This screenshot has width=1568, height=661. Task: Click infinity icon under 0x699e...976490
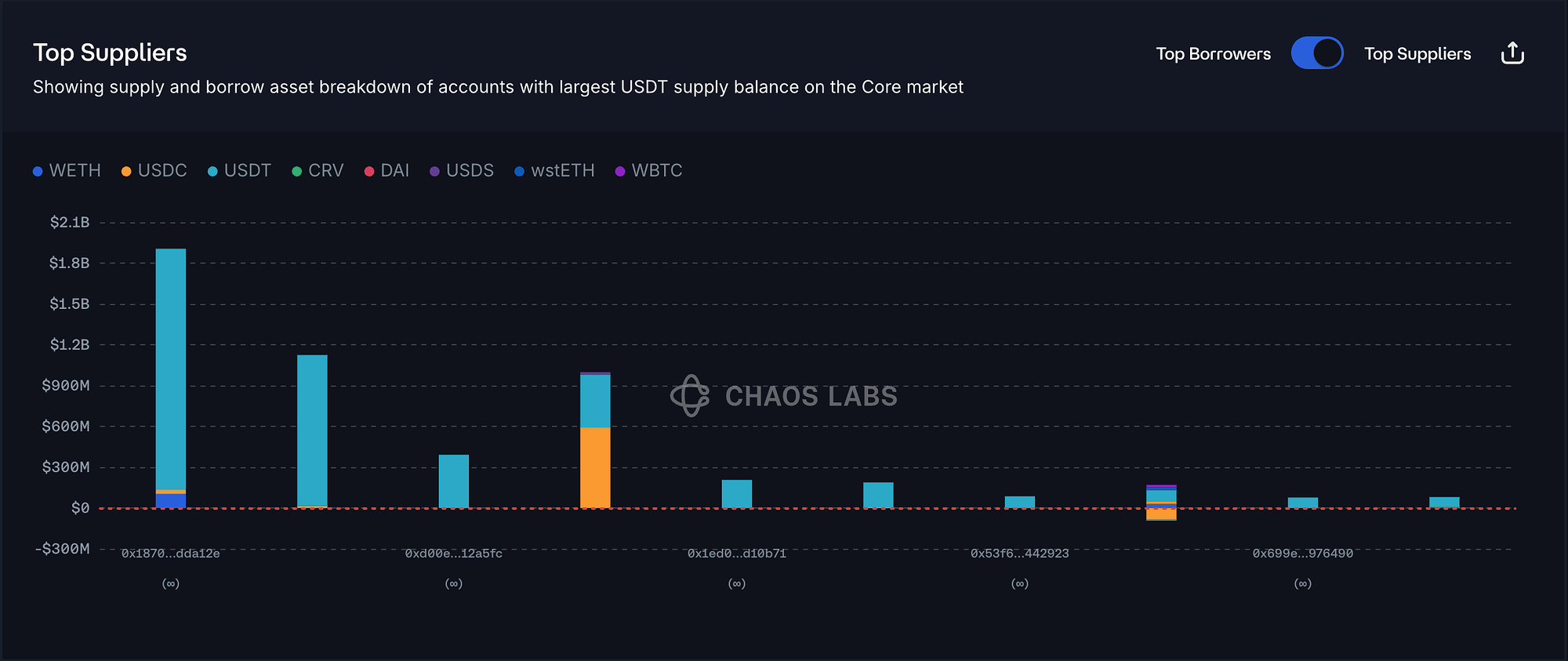coord(1302,583)
